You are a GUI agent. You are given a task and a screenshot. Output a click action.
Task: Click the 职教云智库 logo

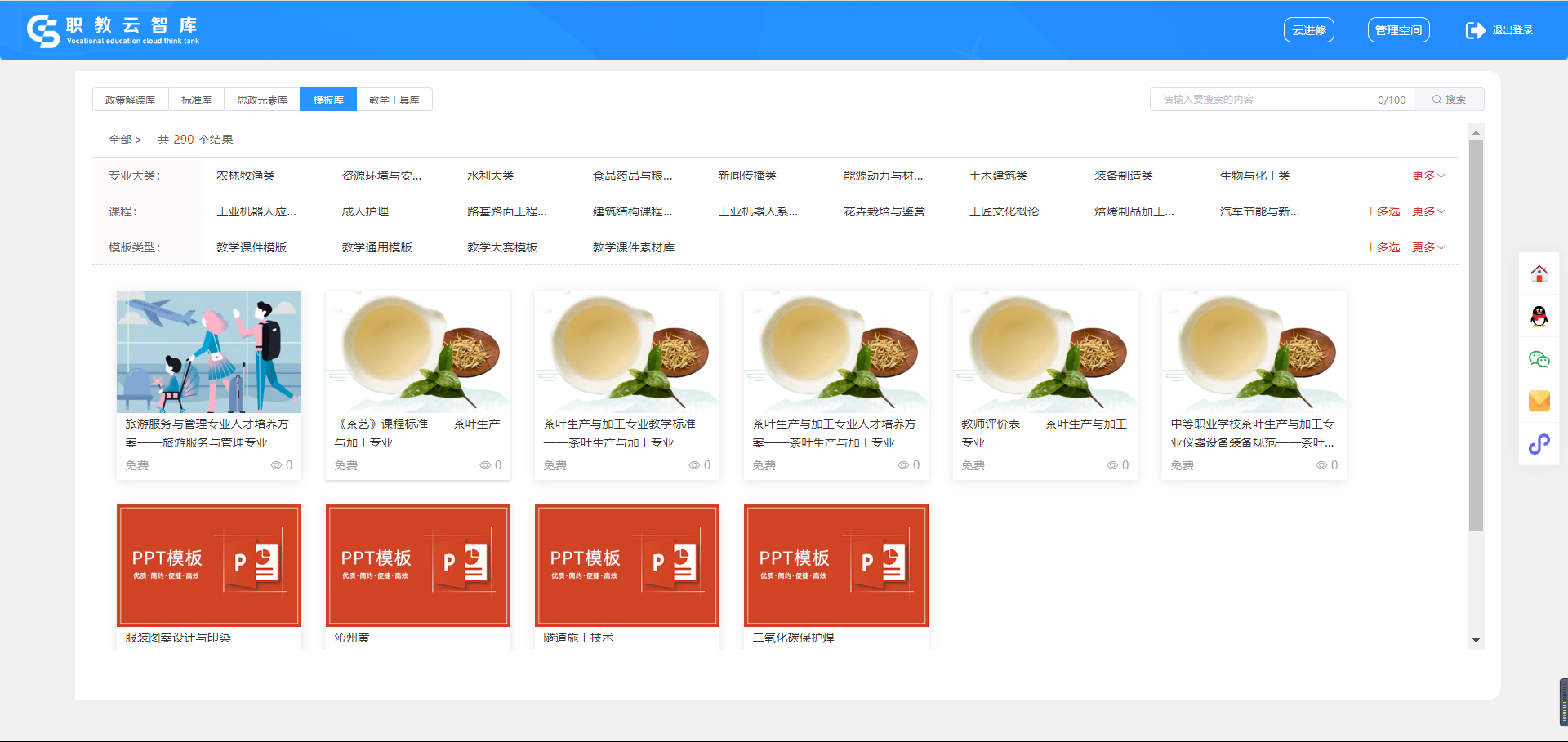[x=113, y=30]
